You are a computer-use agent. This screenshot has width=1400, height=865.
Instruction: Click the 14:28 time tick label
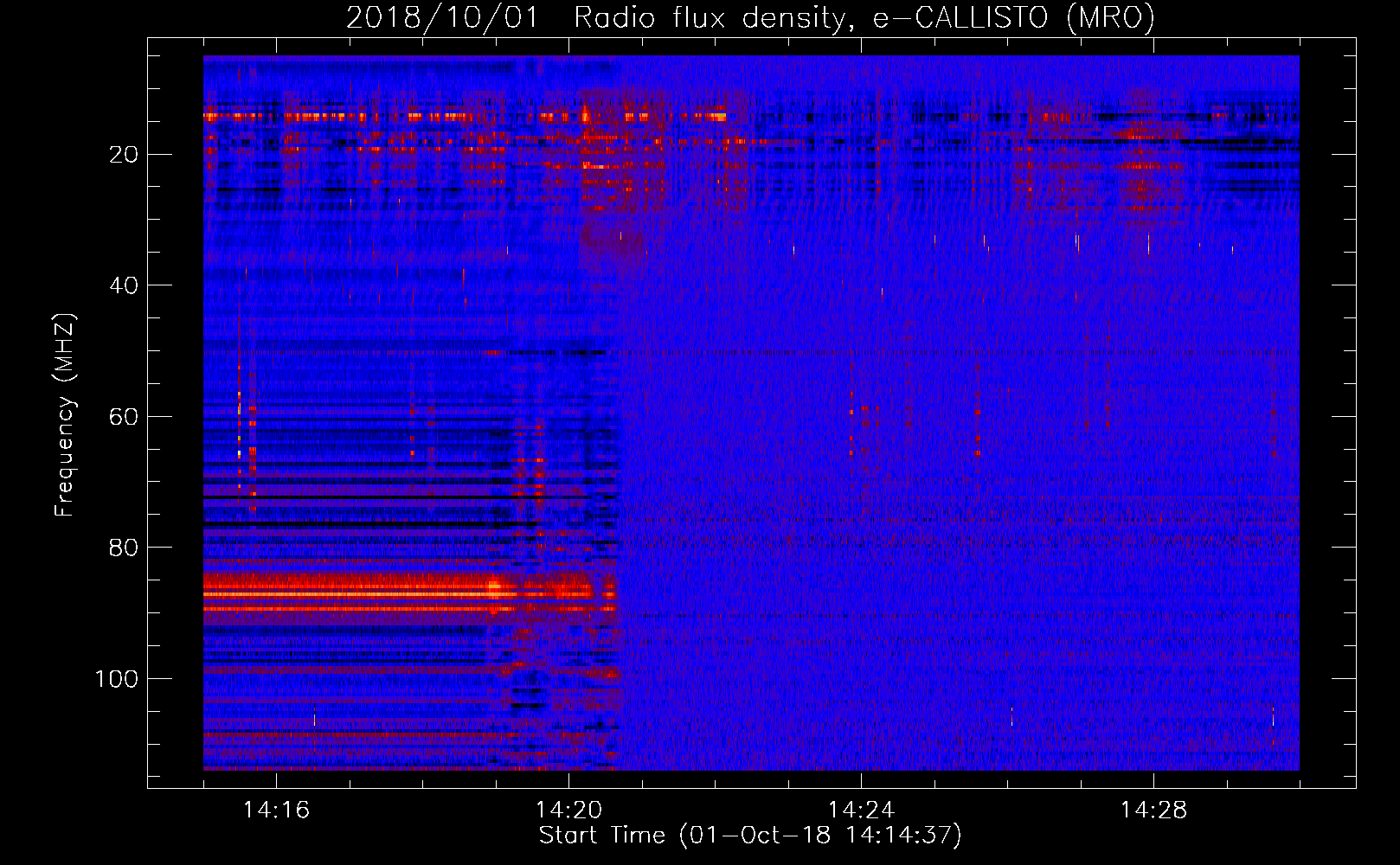(x=1153, y=811)
